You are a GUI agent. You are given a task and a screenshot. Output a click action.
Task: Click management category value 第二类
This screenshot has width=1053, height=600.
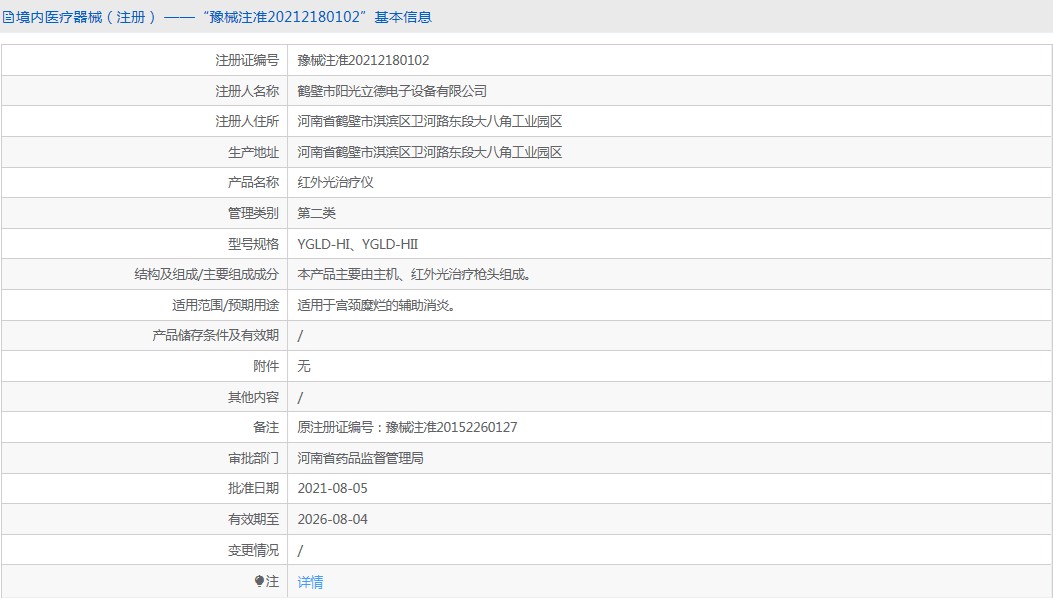coord(316,214)
